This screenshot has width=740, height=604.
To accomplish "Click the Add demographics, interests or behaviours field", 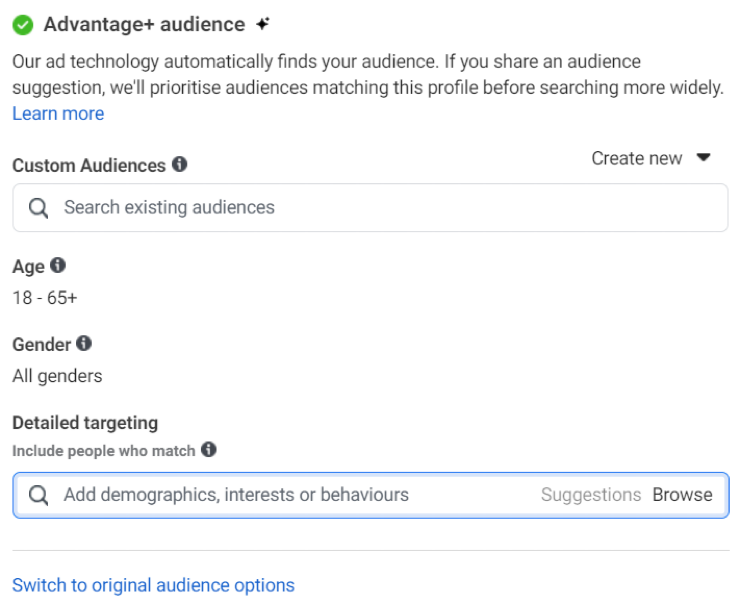I will (290, 495).
